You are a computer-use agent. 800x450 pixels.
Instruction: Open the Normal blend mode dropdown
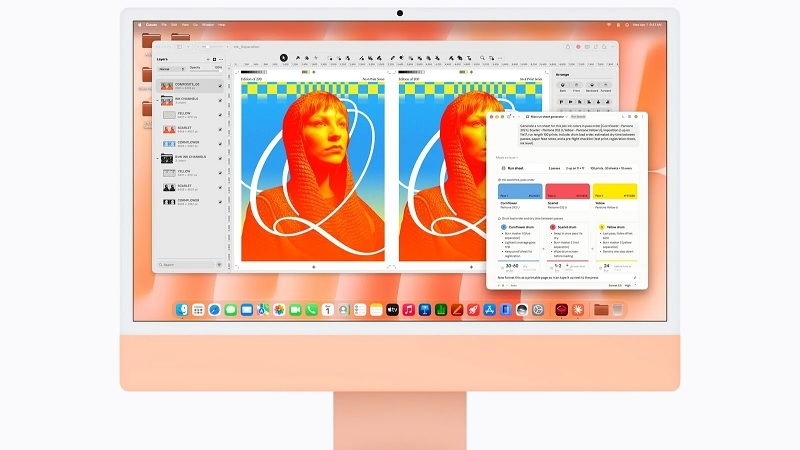(171, 69)
